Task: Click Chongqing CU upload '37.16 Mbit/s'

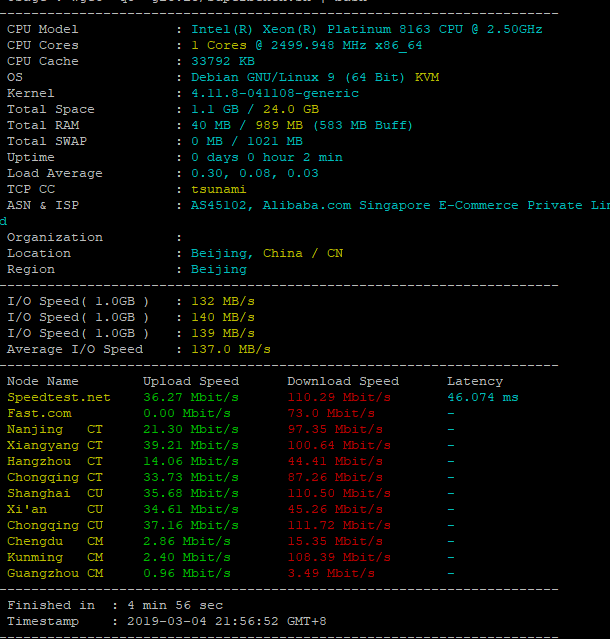Action: point(191,525)
